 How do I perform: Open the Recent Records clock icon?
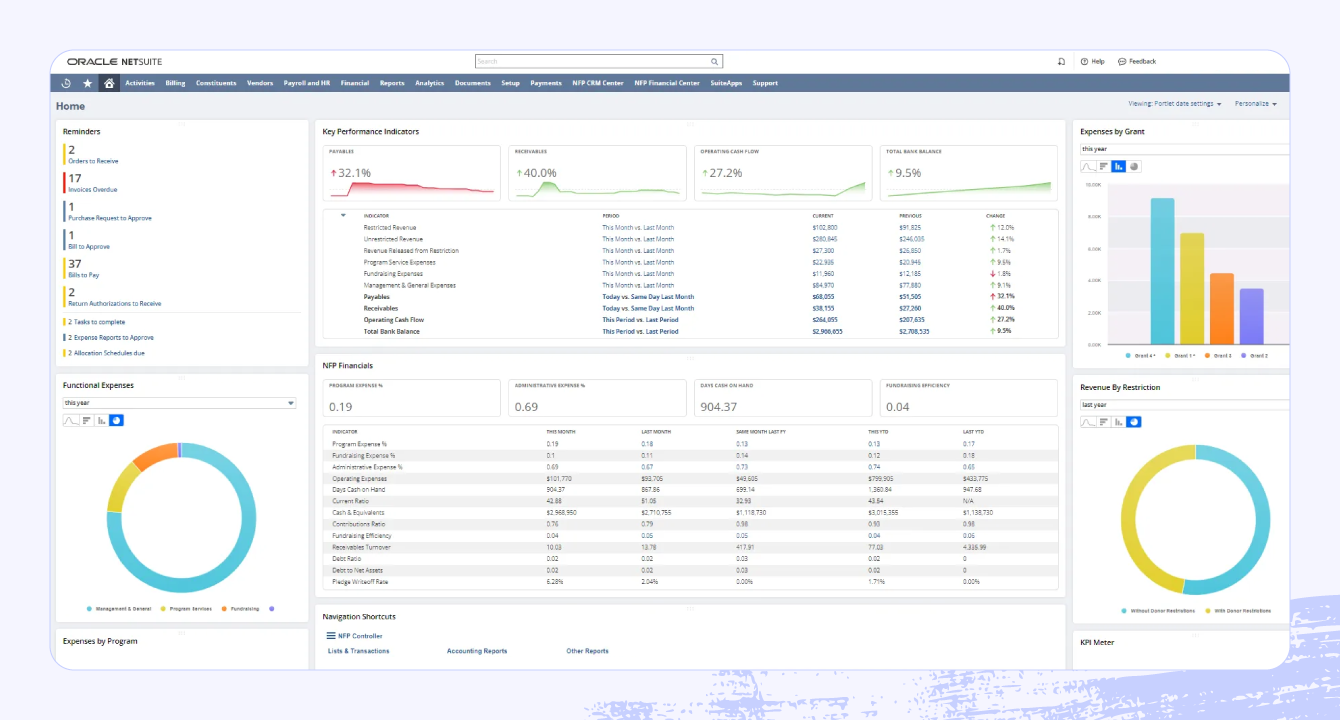[66, 84]
